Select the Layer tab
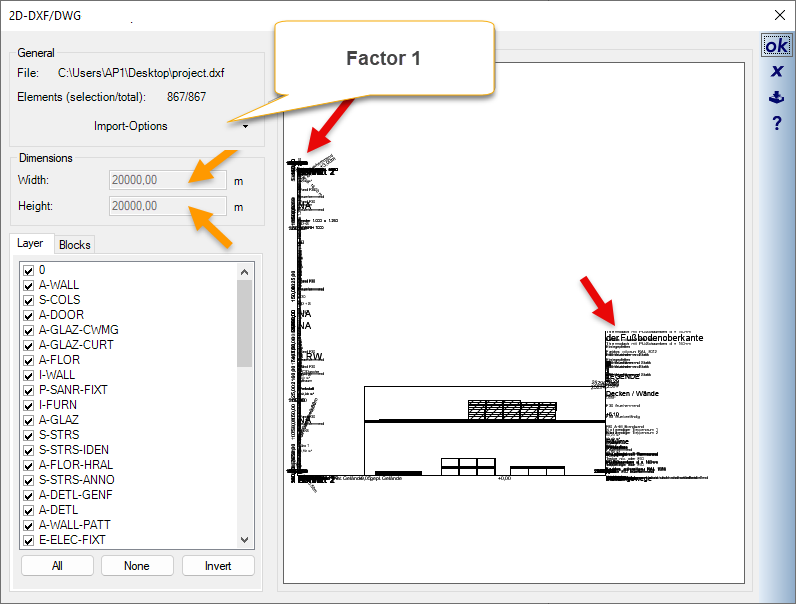 30,244
